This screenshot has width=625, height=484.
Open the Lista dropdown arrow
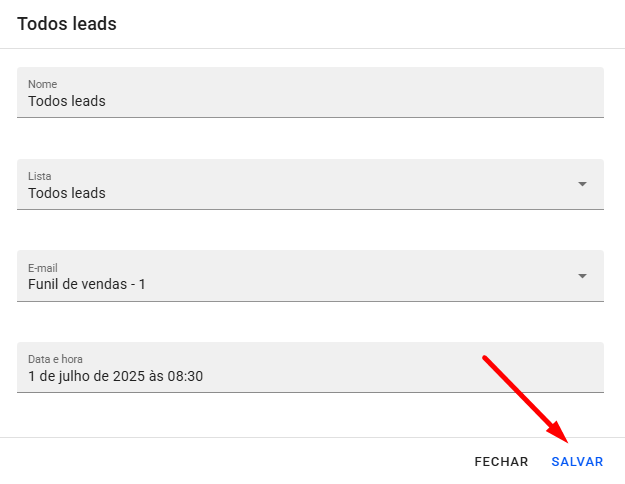click(x=582, y=184)
